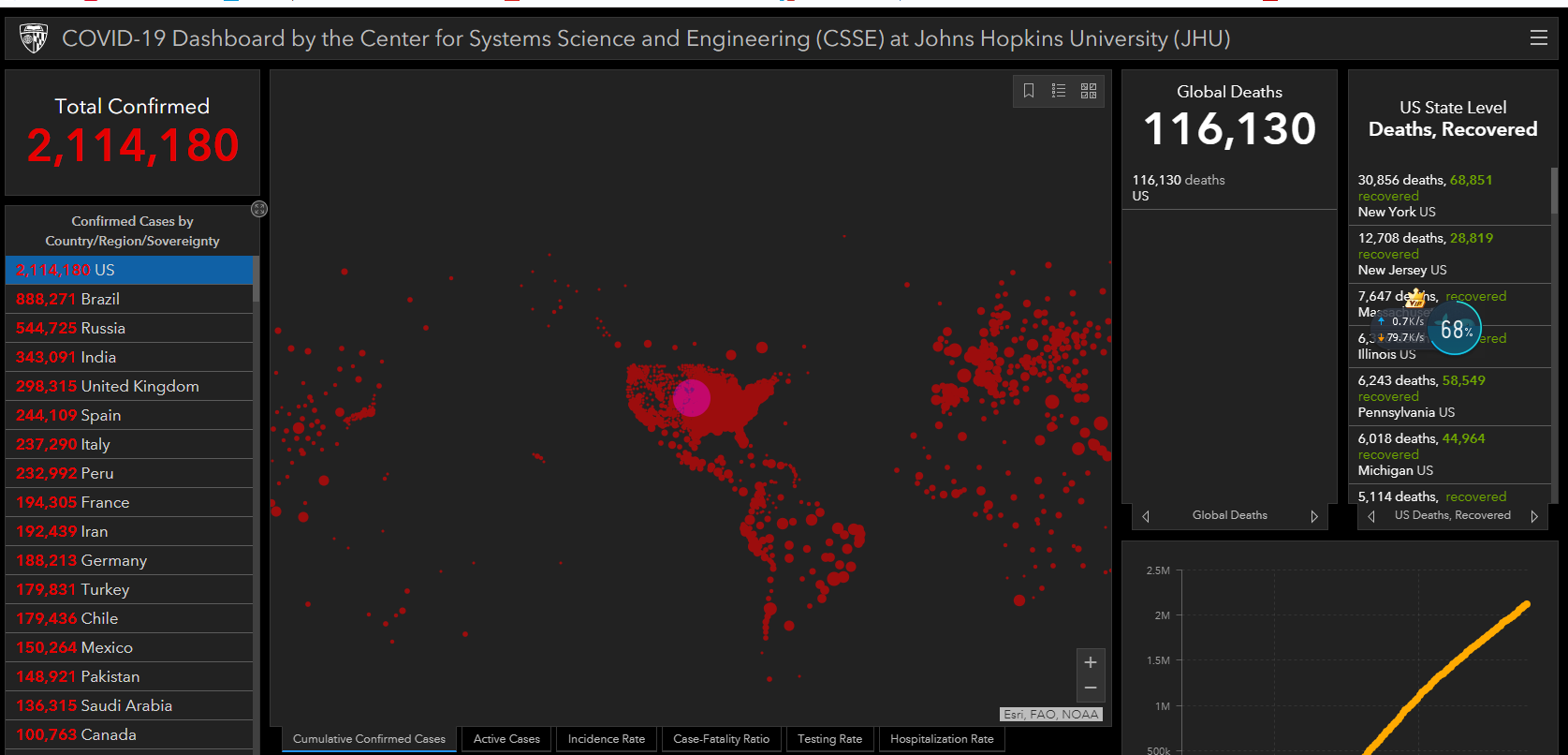The image size is (1568, 755).
Task: Choose the Peru row
Action: tap(129, 473)
